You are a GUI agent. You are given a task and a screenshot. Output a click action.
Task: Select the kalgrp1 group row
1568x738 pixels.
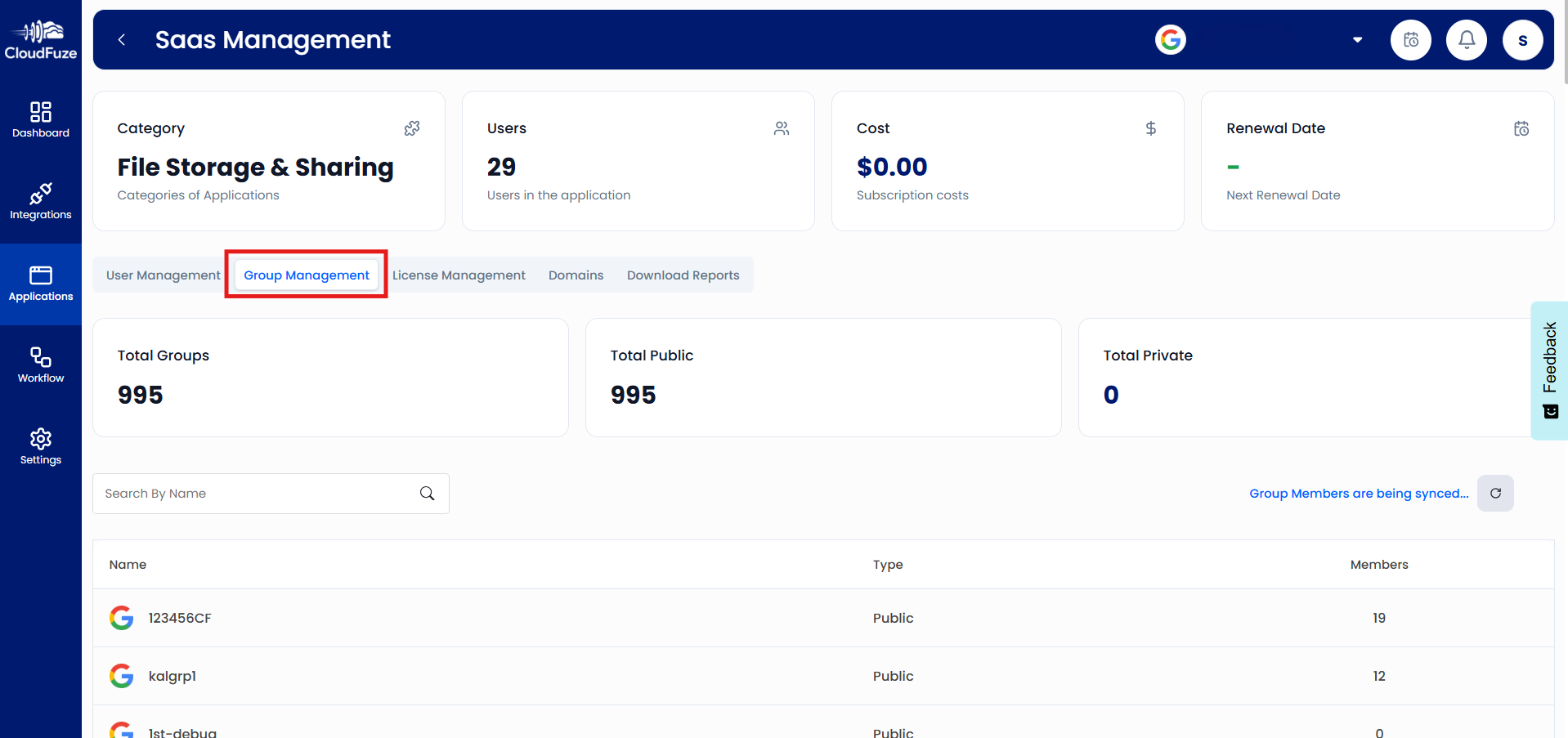click(x=172, y=676)
